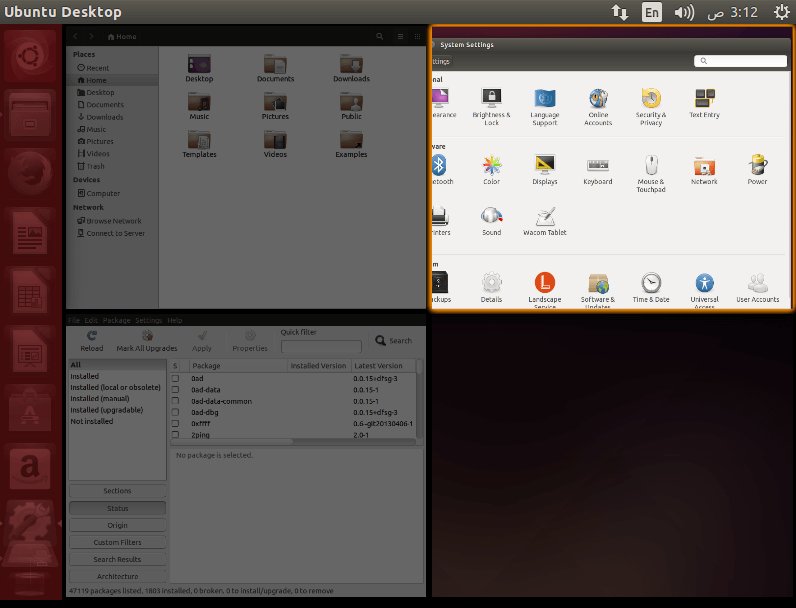Click the System Settings search field

tap(740, 61)
